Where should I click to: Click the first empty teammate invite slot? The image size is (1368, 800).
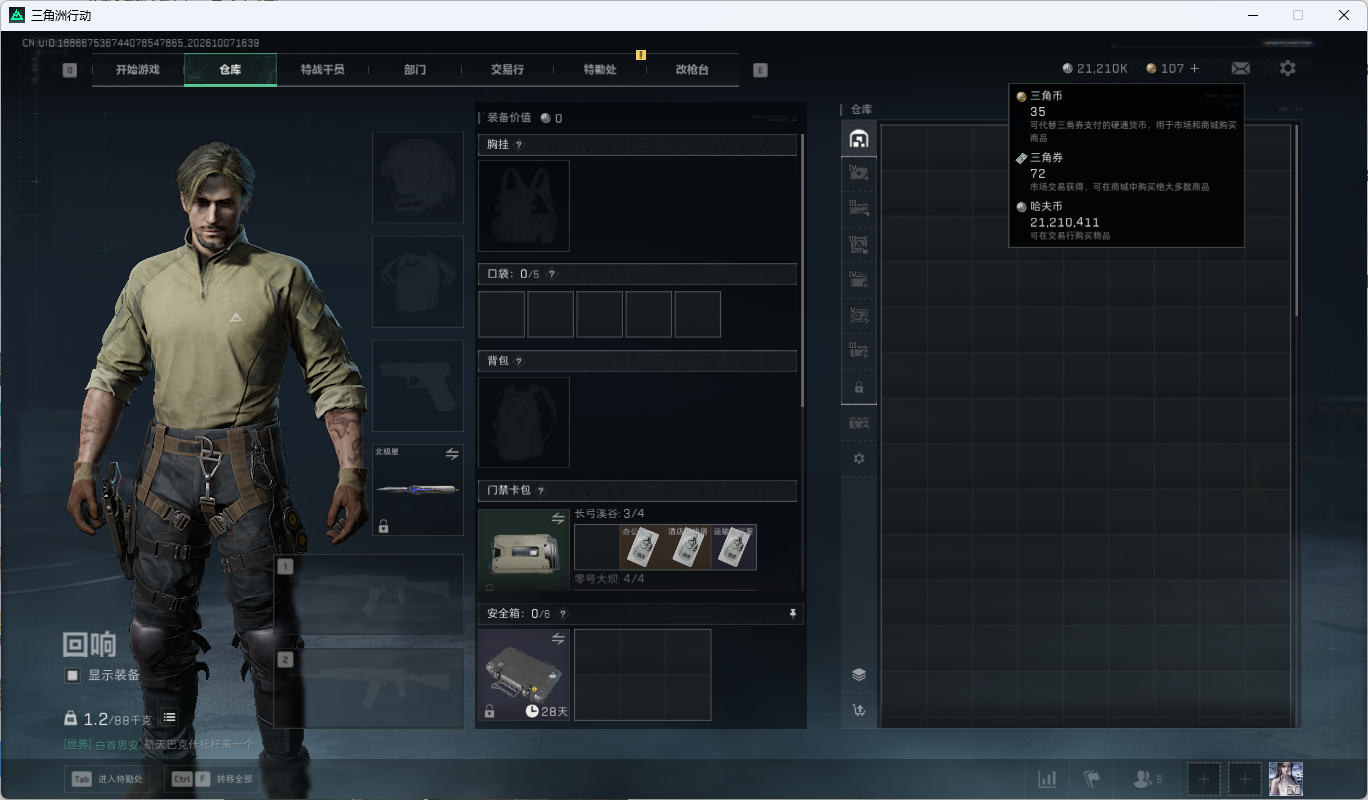pyautogui.click(x=1204, y=778)
